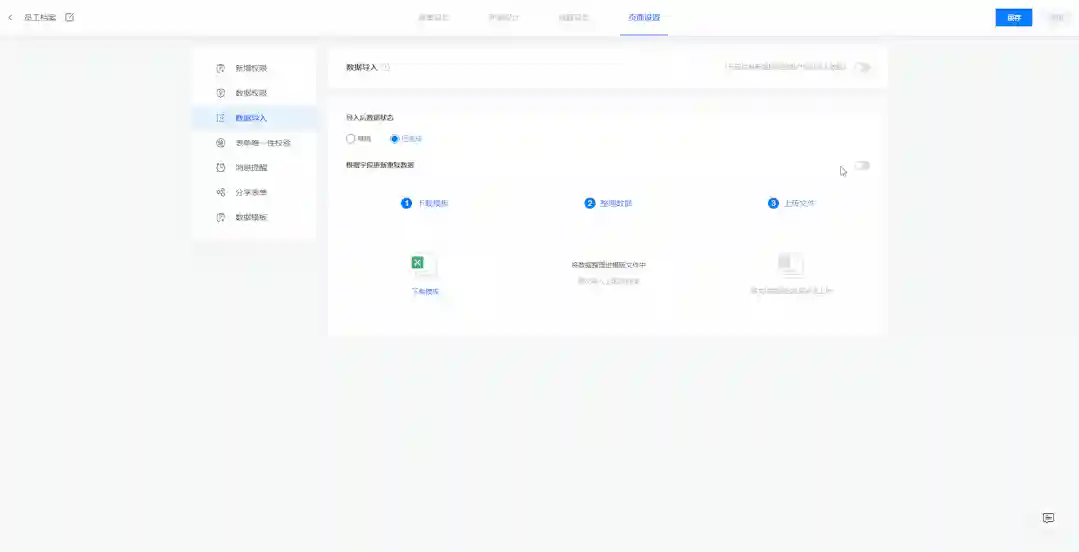Image resolution: width=1079 pixels, height=552 pixels.
Task: Open 数据模板 in the left sidebar
Action: (x=251, y=217)
